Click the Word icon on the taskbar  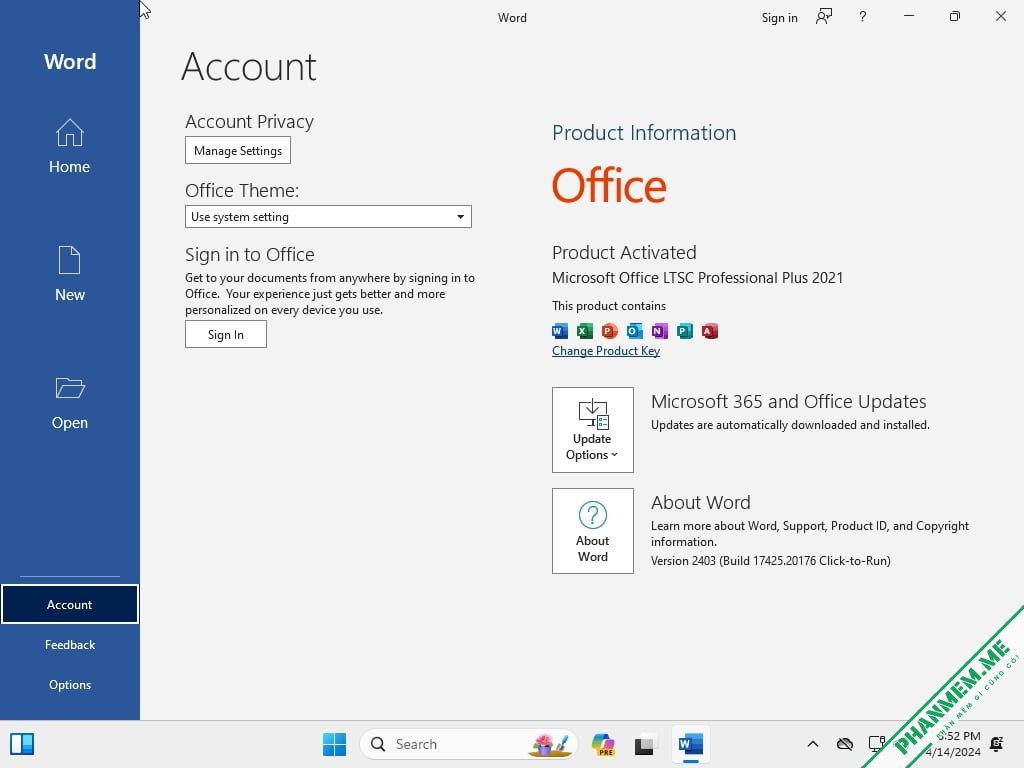click(690, 744)
